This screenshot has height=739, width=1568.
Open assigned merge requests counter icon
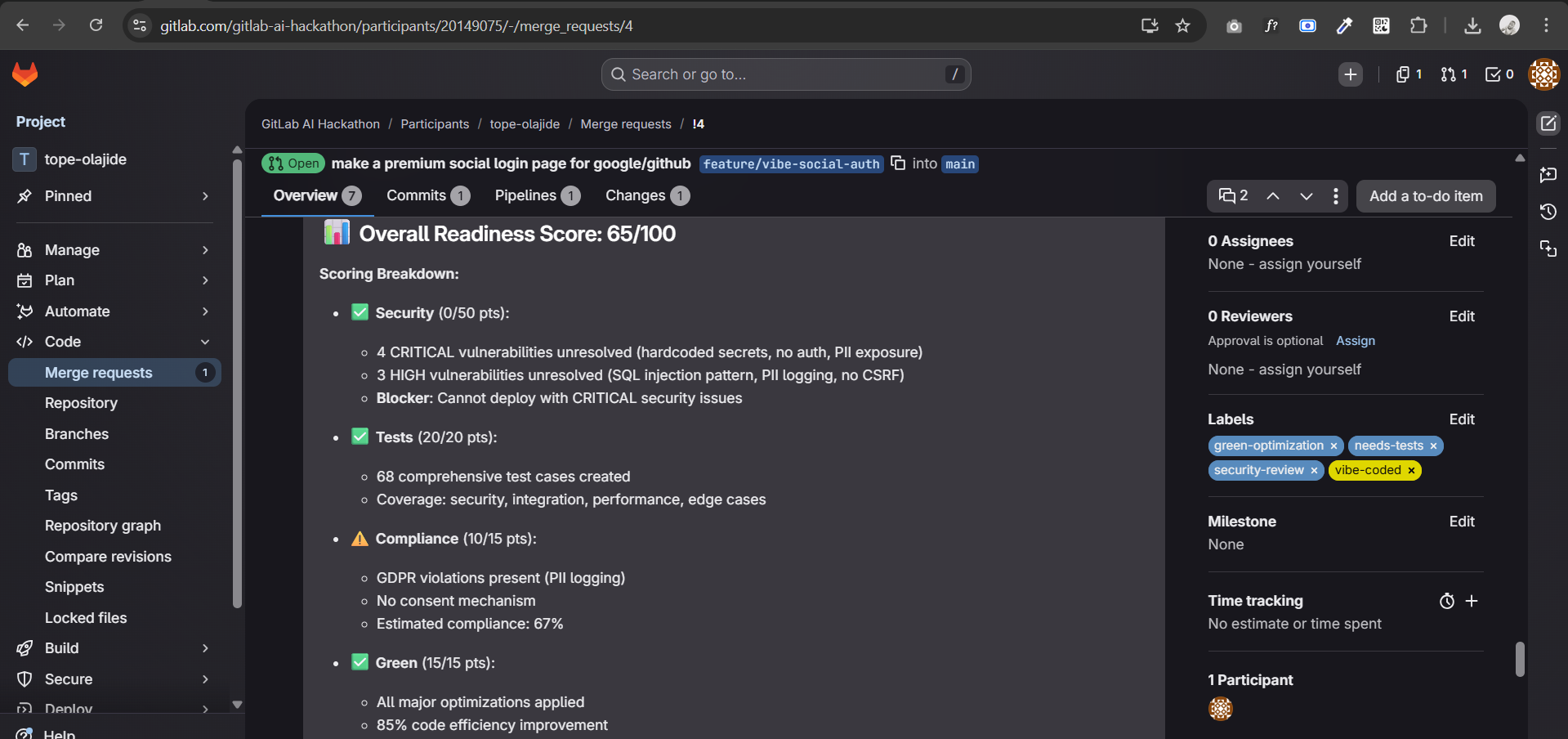tap(1454, 74)
